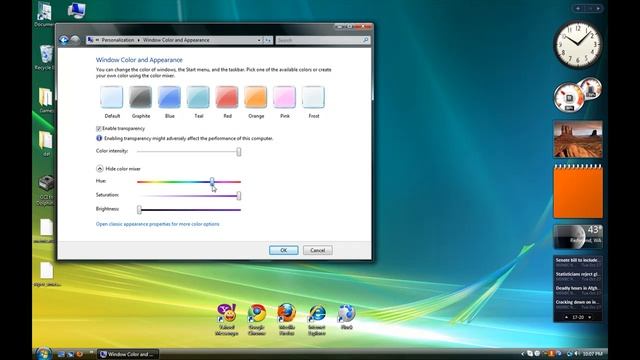The height and width of the screenshot is (360, 640).
Task: Choose the Blue window color
Action: click(169, 97)
